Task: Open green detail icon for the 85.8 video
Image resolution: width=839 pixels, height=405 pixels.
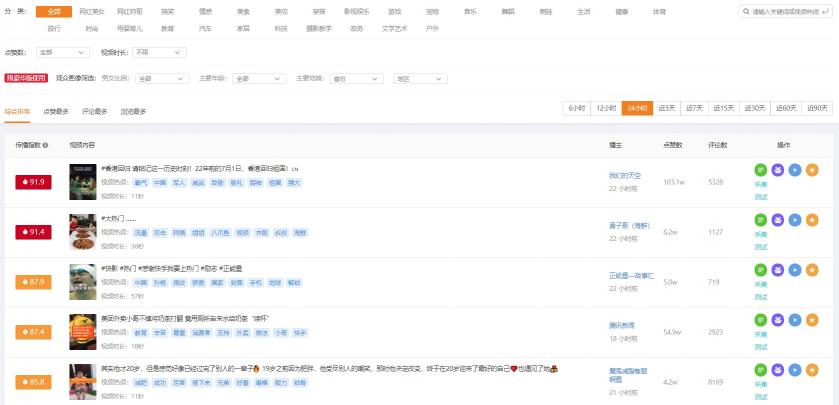Action: point(761,370)
